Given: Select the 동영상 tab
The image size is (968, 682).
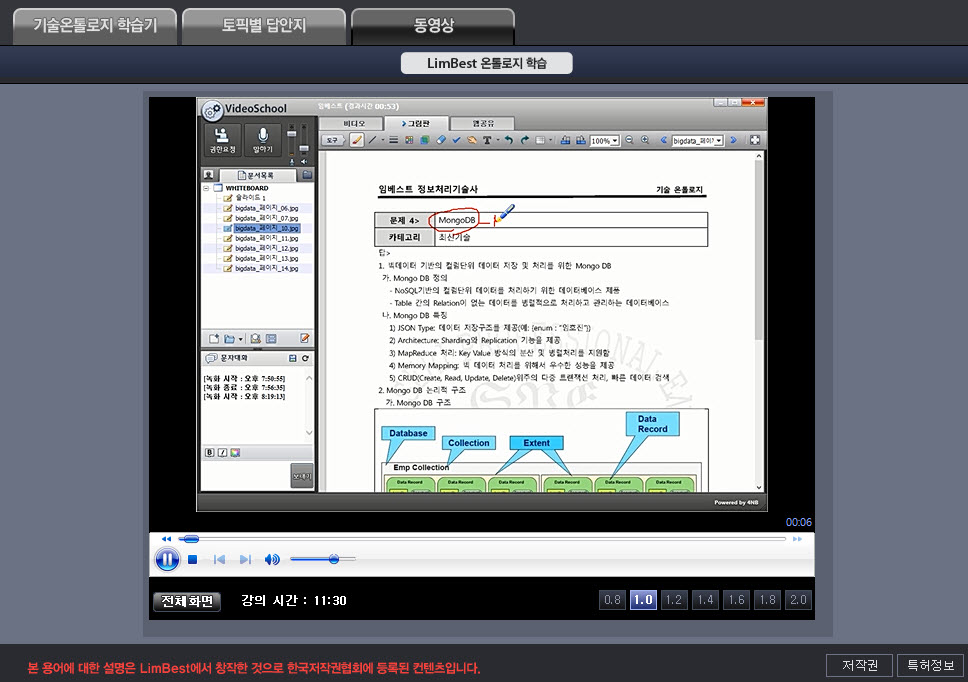Looking at the screenshot, I should pos(433,26).
